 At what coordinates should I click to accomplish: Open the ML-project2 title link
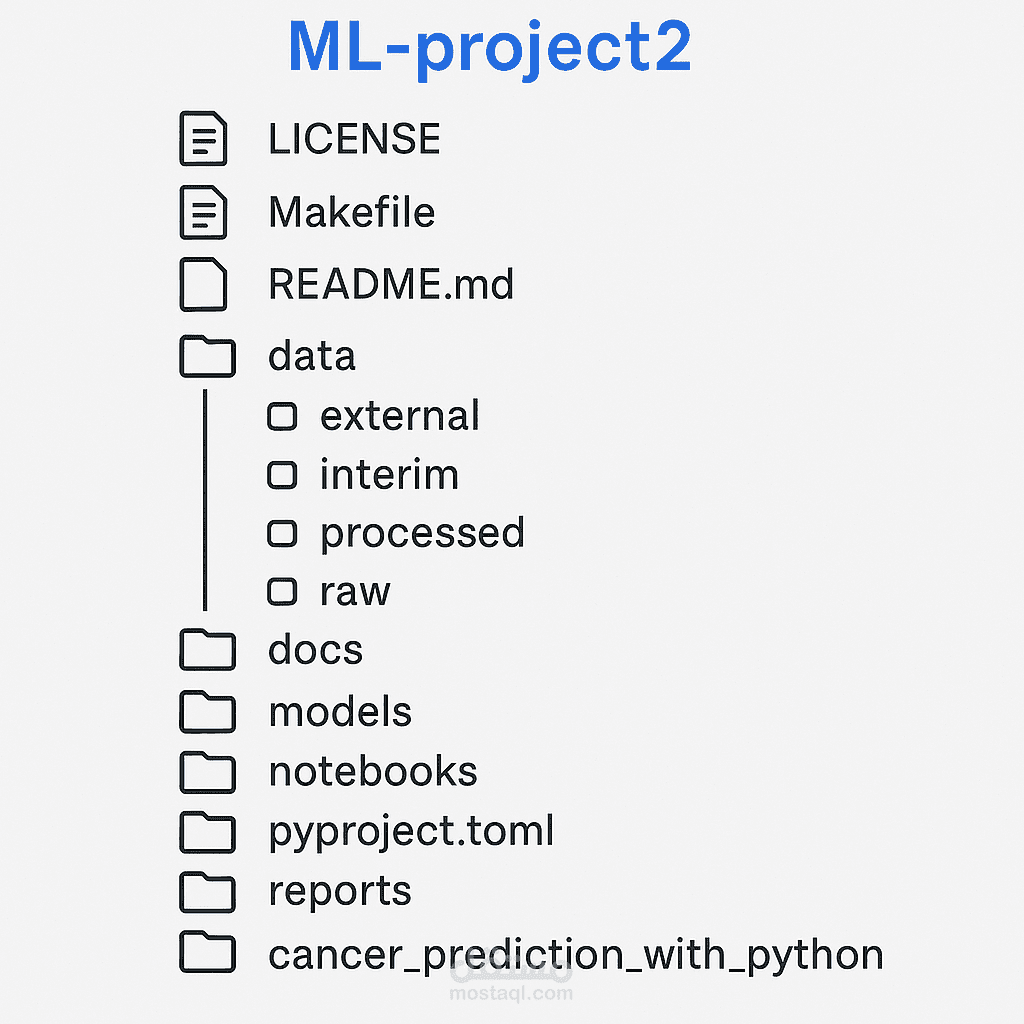(x=489, y=46)
